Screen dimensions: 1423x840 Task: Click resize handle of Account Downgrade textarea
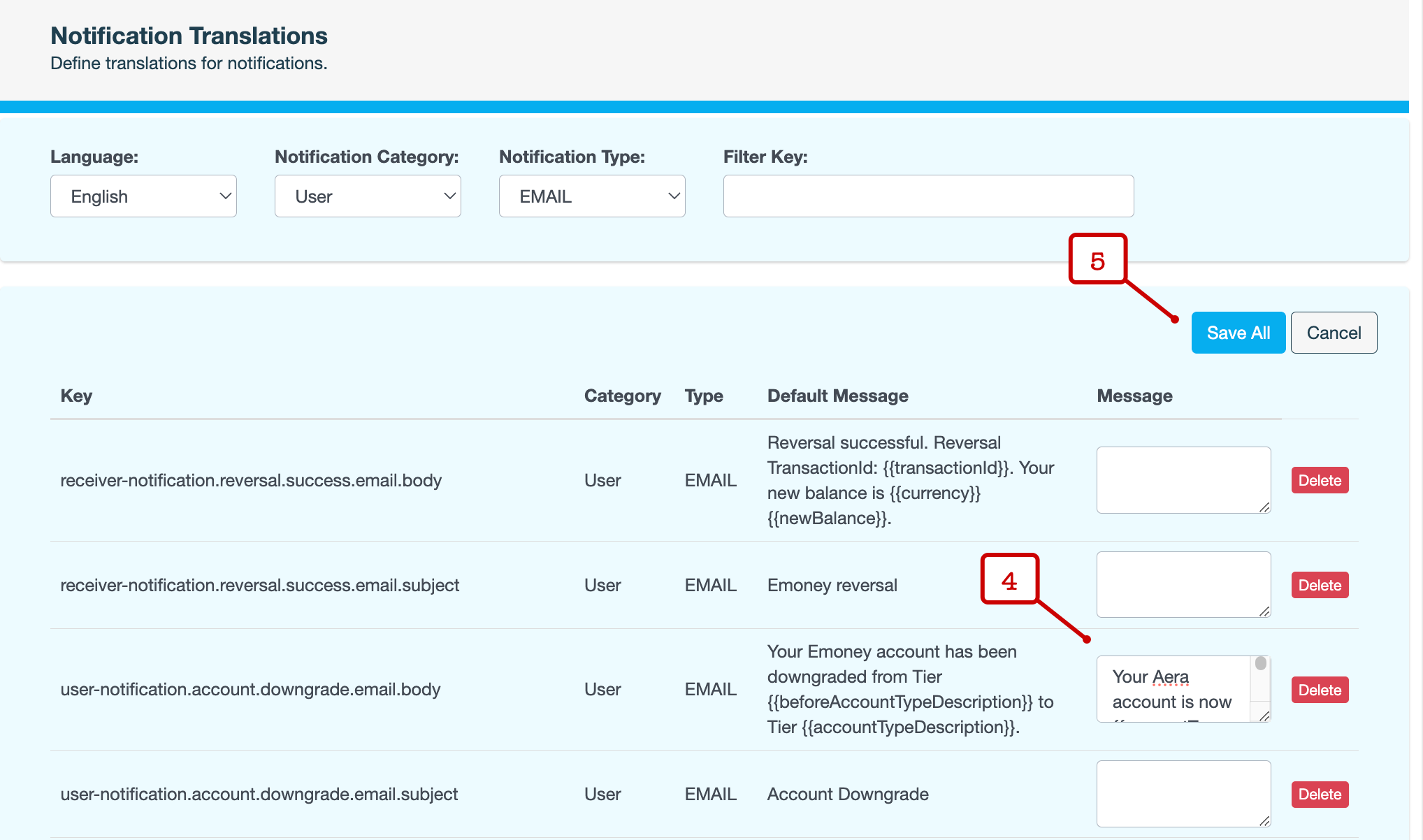point(1264,821)
